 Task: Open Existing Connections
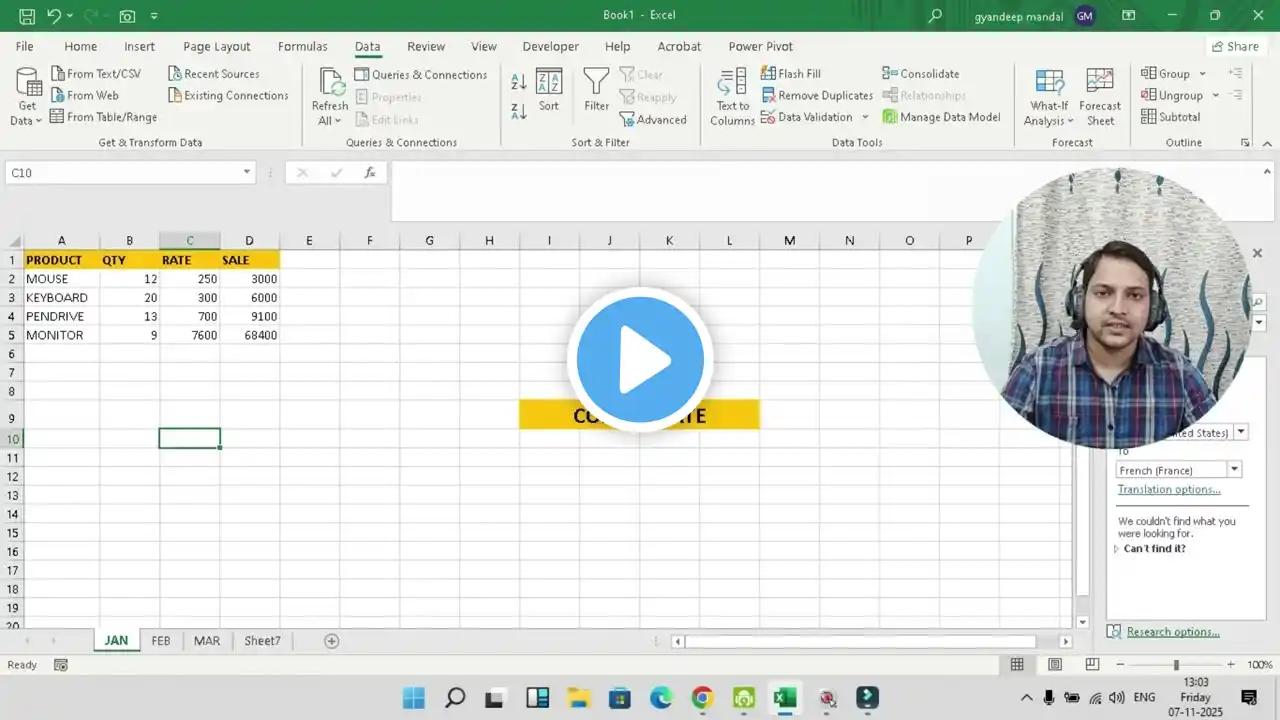[x=227, y=96]
